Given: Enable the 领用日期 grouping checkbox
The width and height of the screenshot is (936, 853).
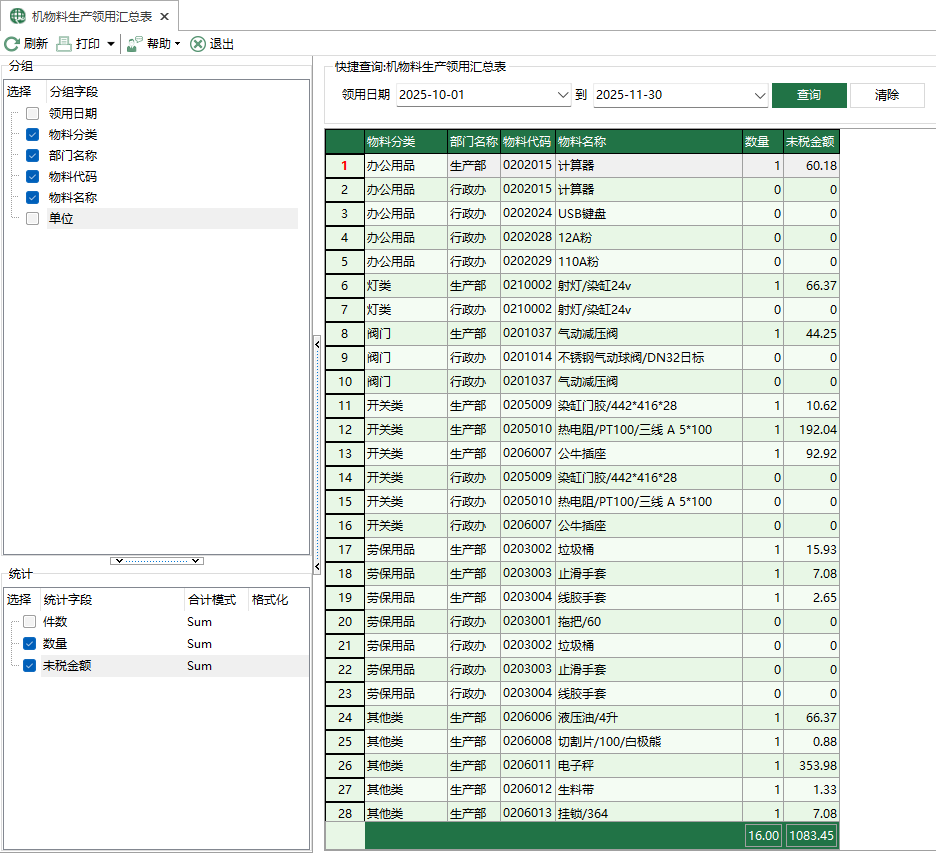Looking at the screenshot, I should pos(33,113).
